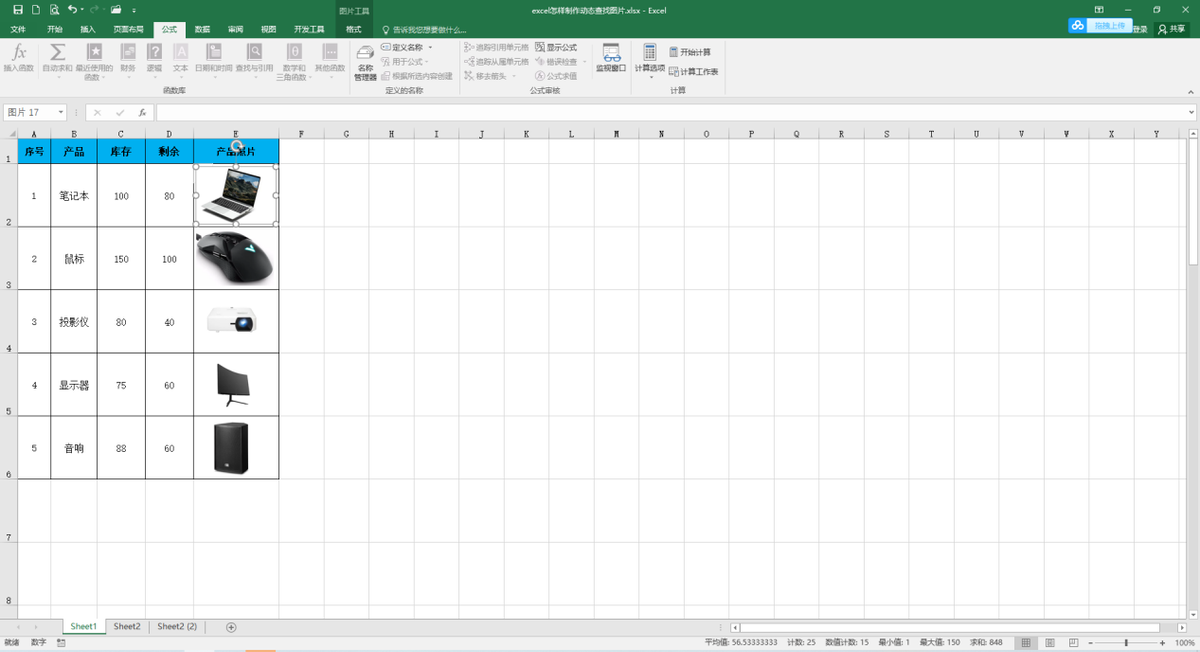Switch to the 审阅 ribbon tab

click(x=235, y=30)
